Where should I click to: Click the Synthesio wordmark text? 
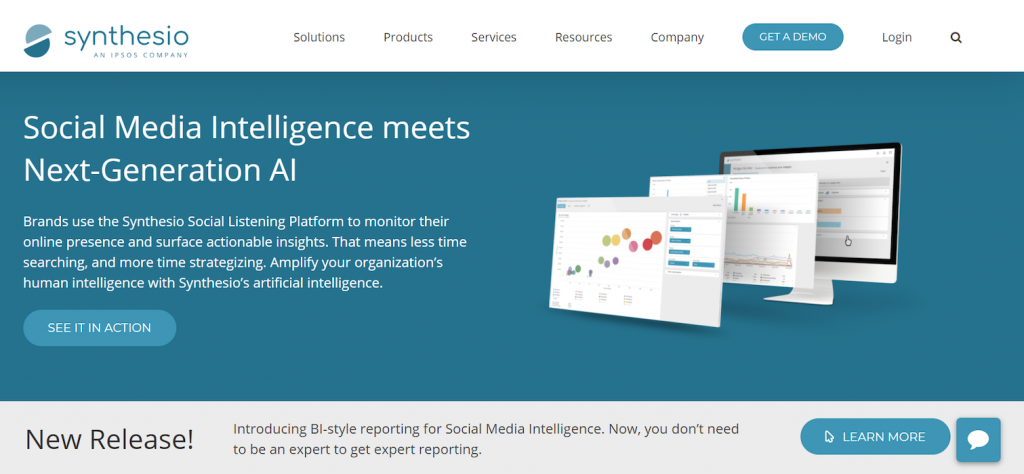click(x=125, y=36)
